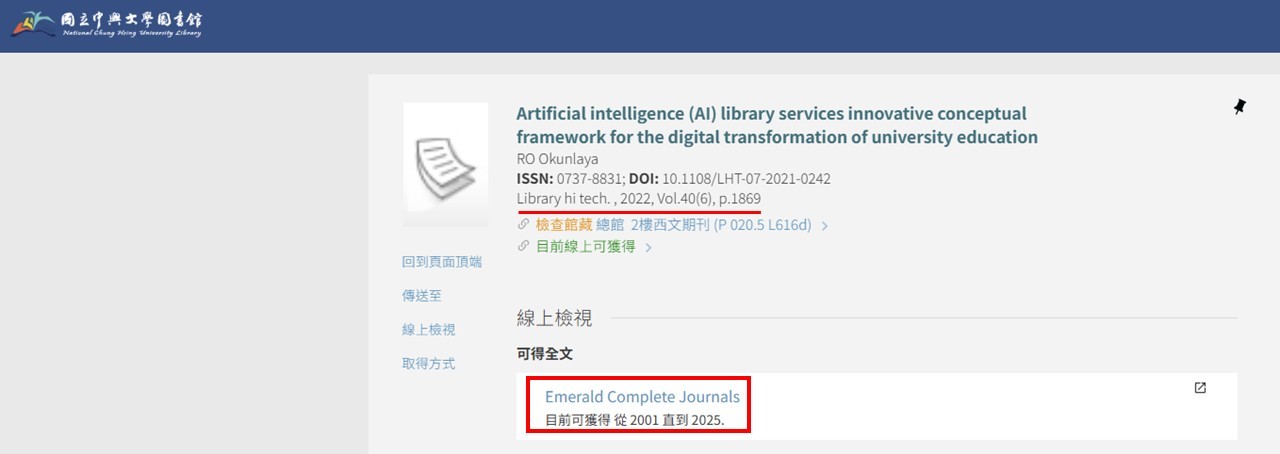The width and height of the screenshot is (1280, 454).
Task: Click the 線上檢視 section heading
Action: pyautogui.click(x=555, y=318)
